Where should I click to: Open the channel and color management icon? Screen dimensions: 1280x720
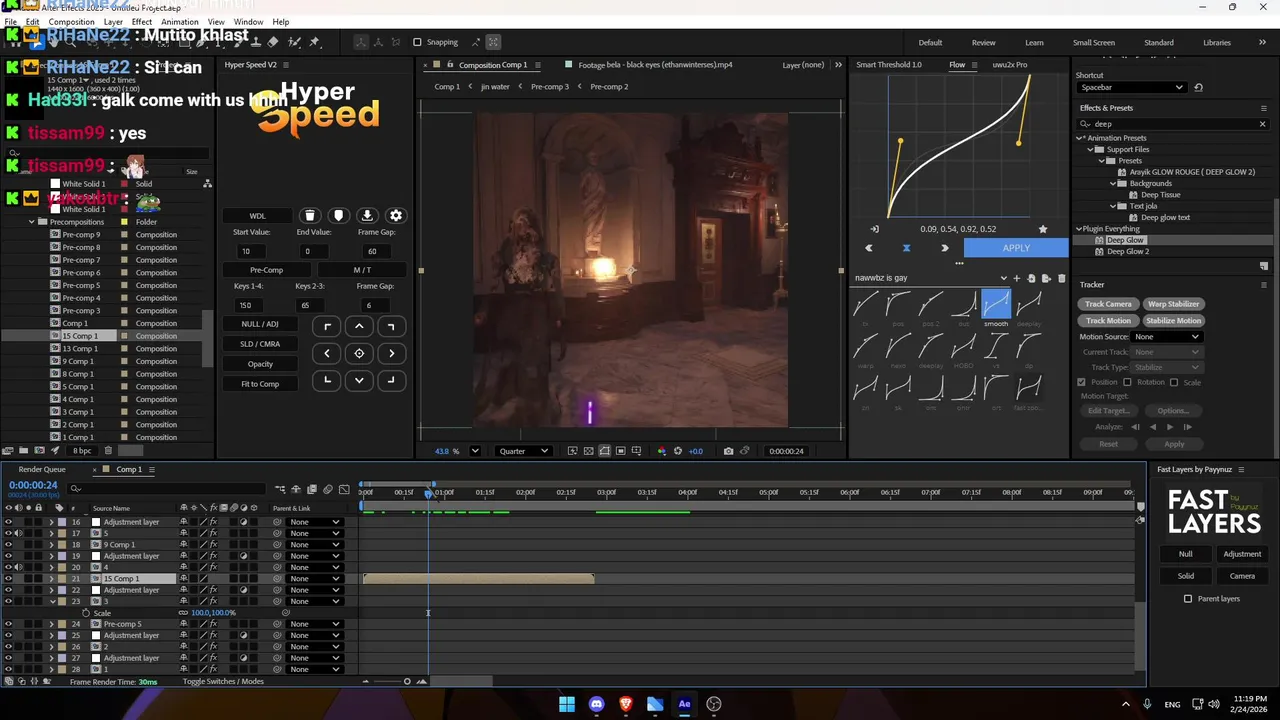coord(661,451)
